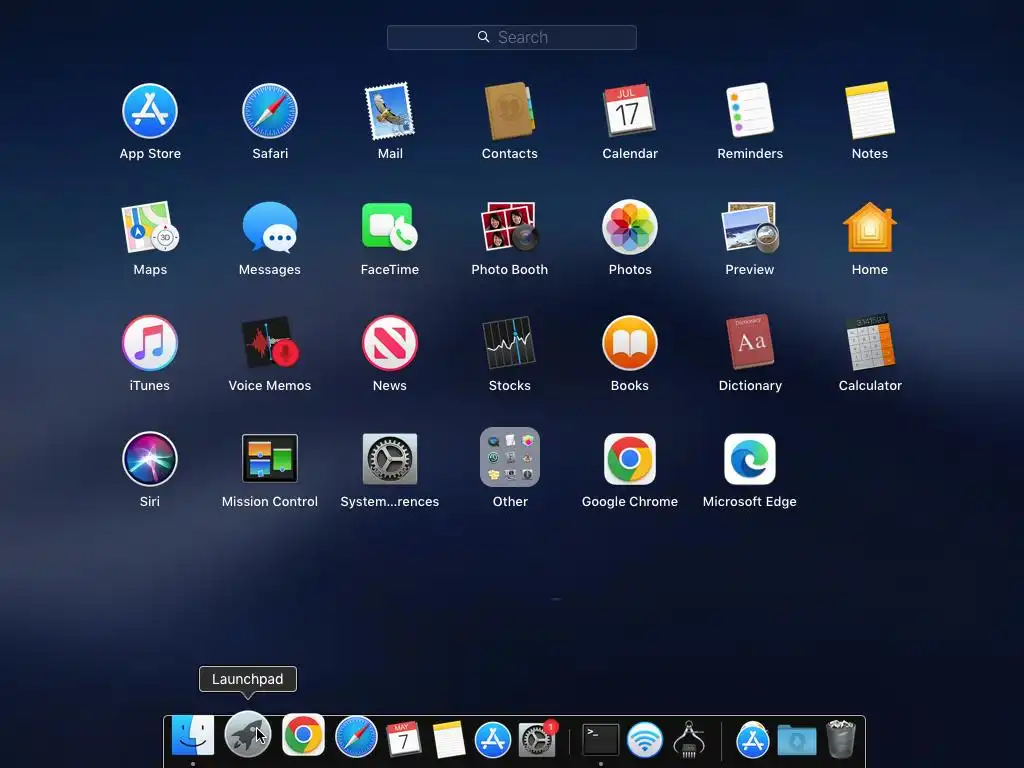Image resolution: width=1024 pixels, height=768 pixels.
Task: Open the Downloads folder in the Dock
Action: point(797,741)
